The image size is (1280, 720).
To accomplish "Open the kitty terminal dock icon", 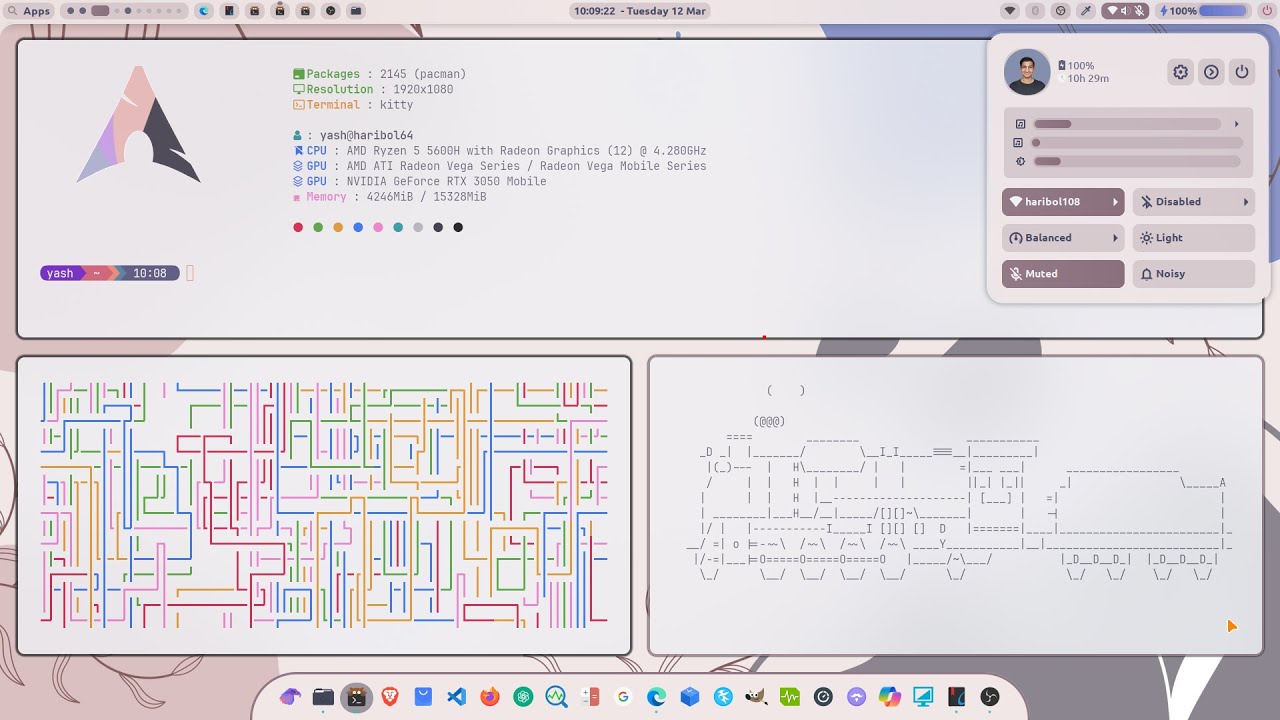I will [x=356, y=697].
